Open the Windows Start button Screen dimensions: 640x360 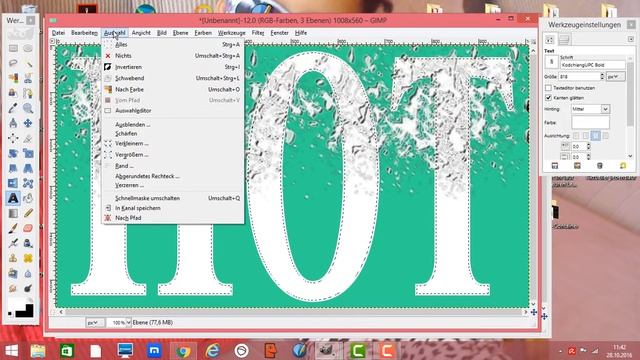click(11, 351)
